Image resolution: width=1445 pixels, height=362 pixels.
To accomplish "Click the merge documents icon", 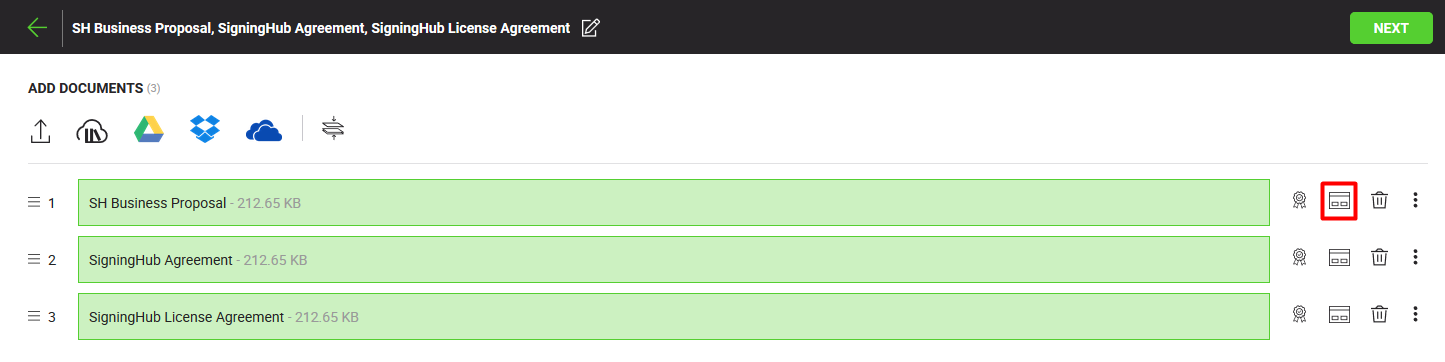I will [333, 129].
